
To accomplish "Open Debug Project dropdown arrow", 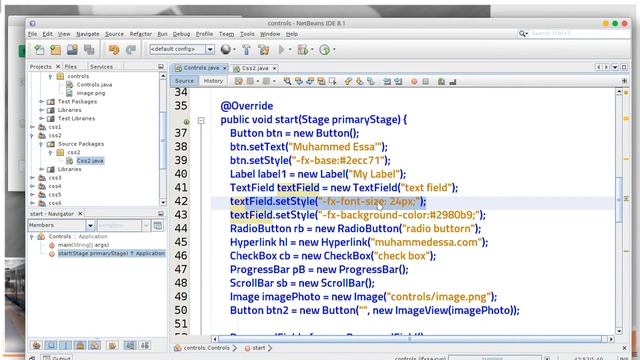I will pos(312,50).
